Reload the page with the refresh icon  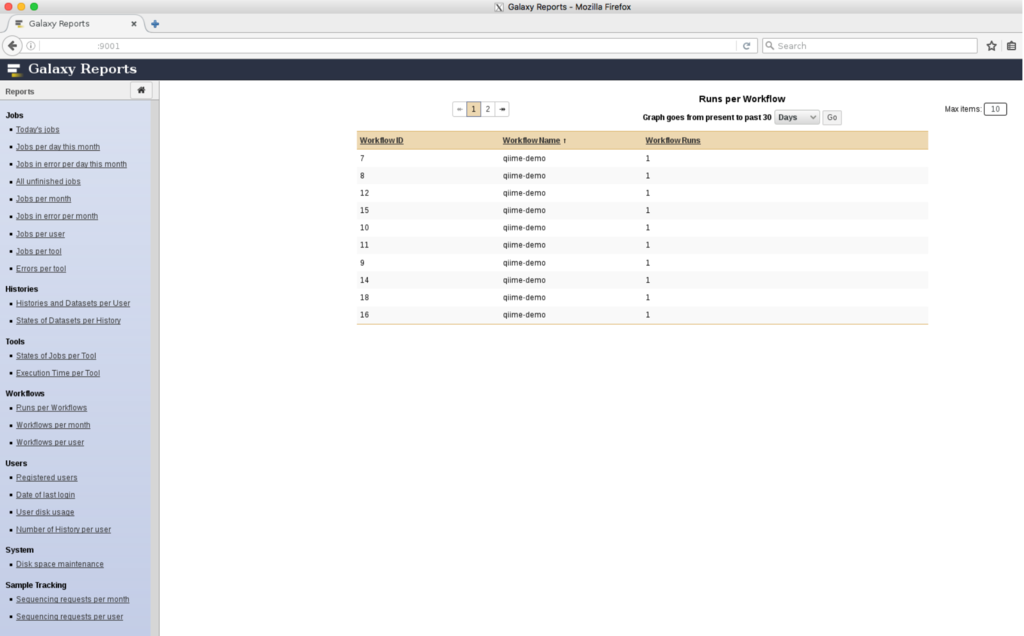(746, 46)
